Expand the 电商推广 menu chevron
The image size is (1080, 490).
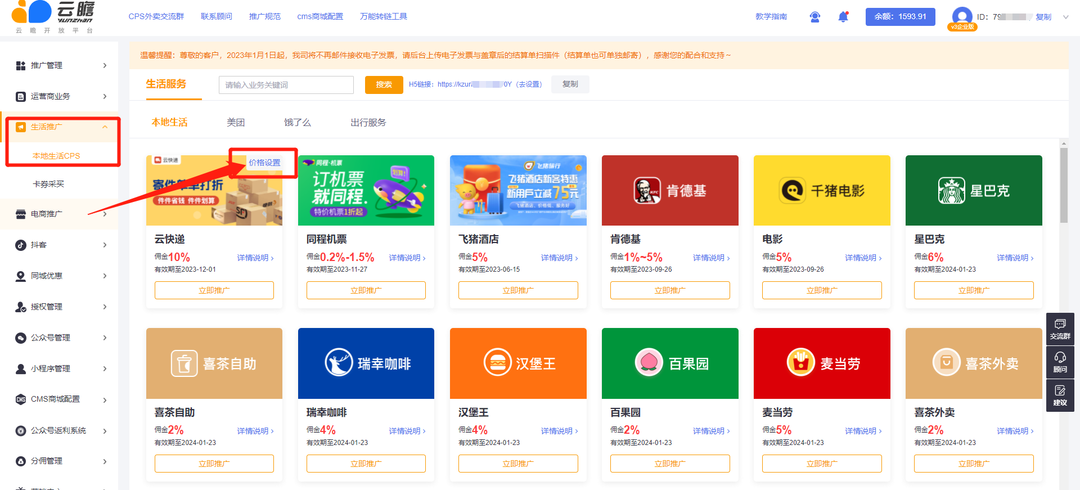tap(105, 214)
